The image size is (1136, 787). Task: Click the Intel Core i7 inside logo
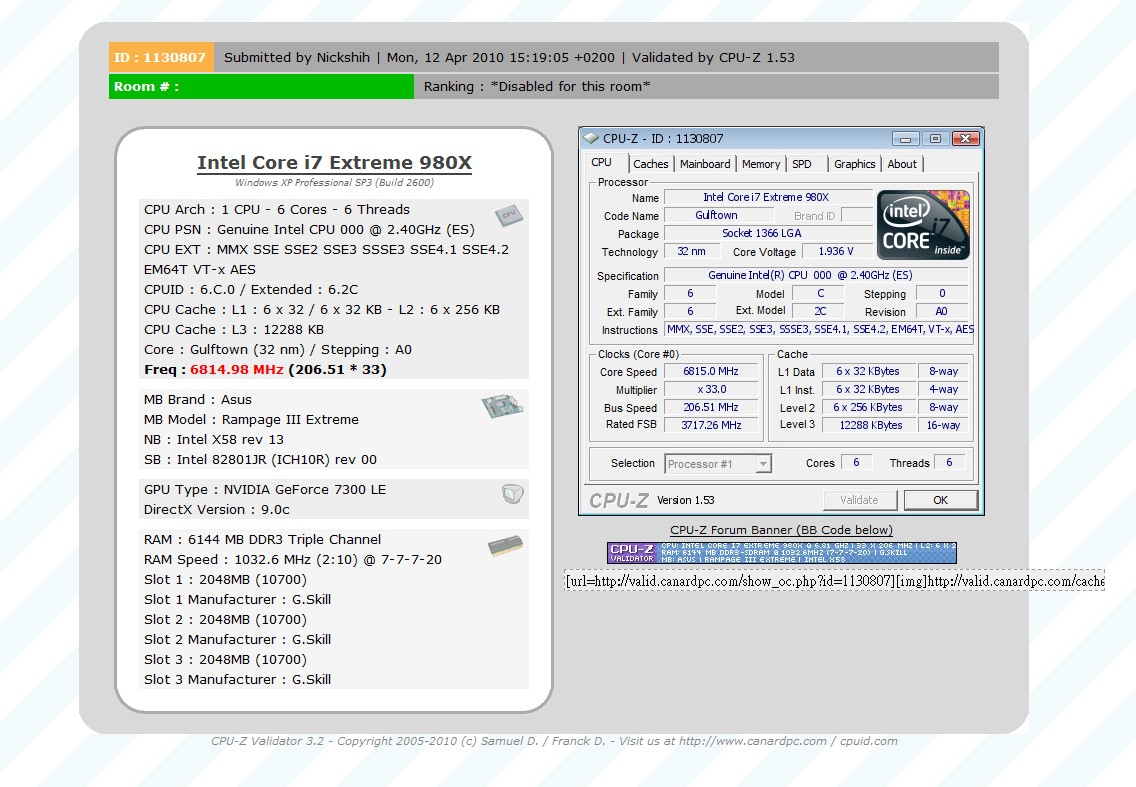coord(923,226)
